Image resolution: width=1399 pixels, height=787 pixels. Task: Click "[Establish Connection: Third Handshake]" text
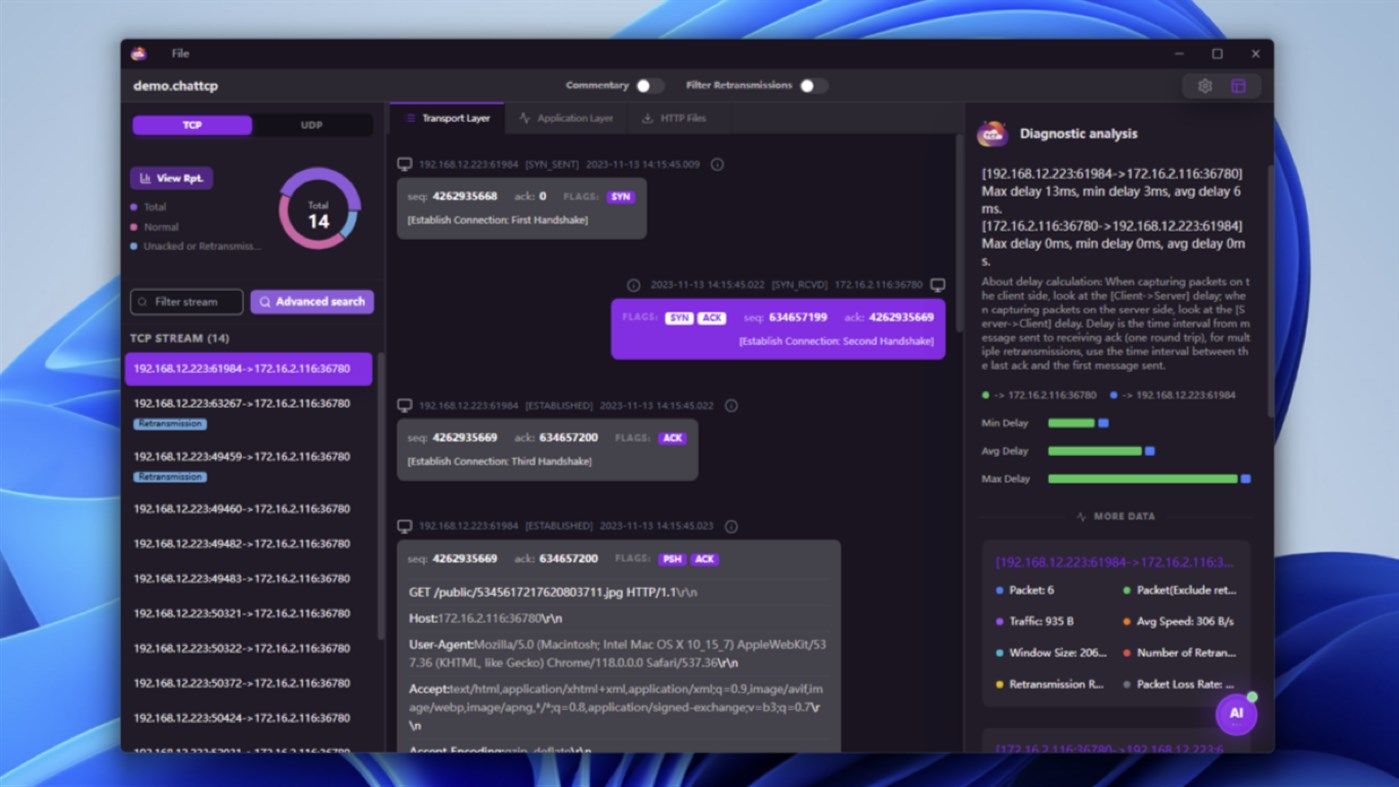click(x=499, y=461)
